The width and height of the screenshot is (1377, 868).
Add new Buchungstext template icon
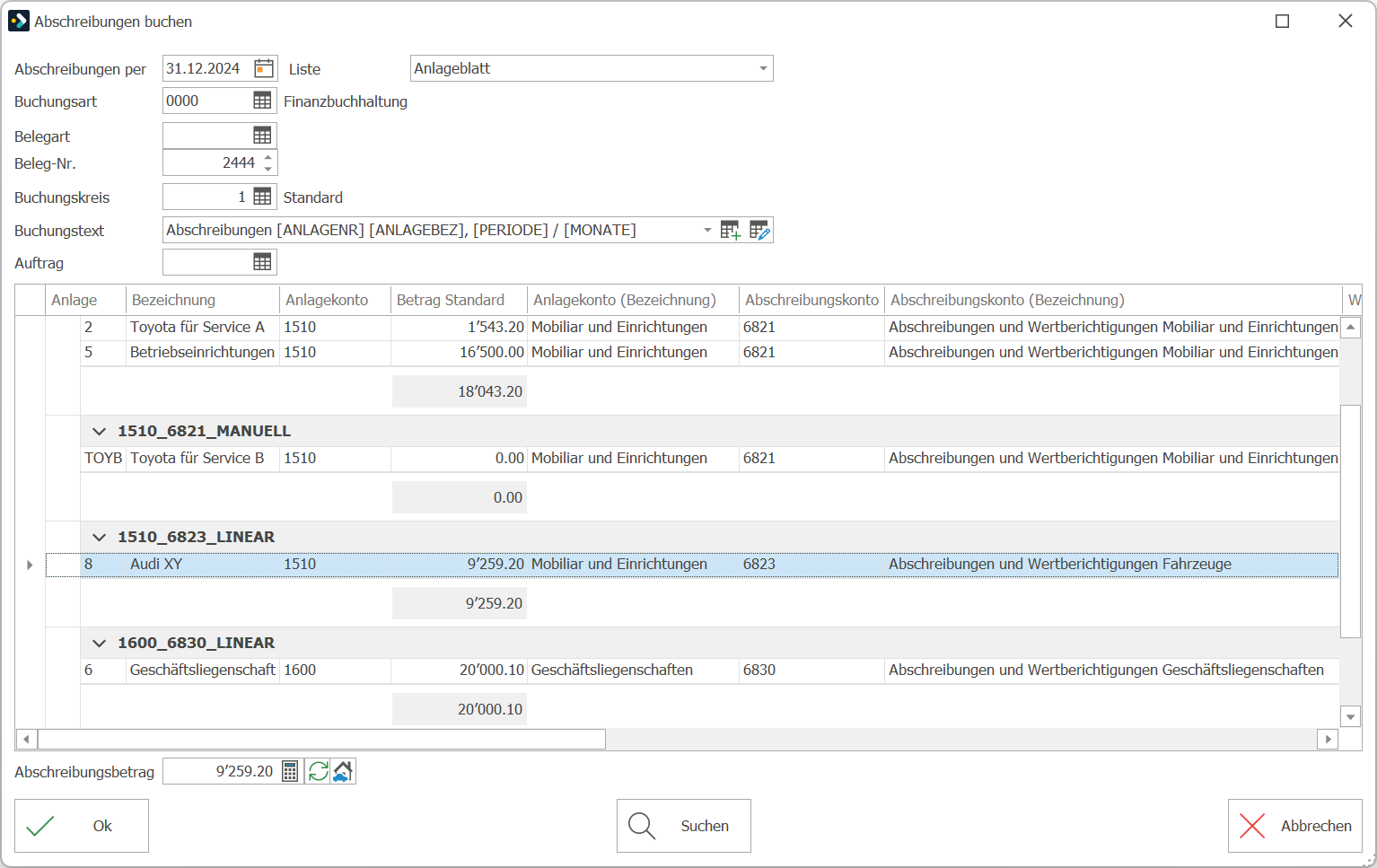(x=731, y=231)
